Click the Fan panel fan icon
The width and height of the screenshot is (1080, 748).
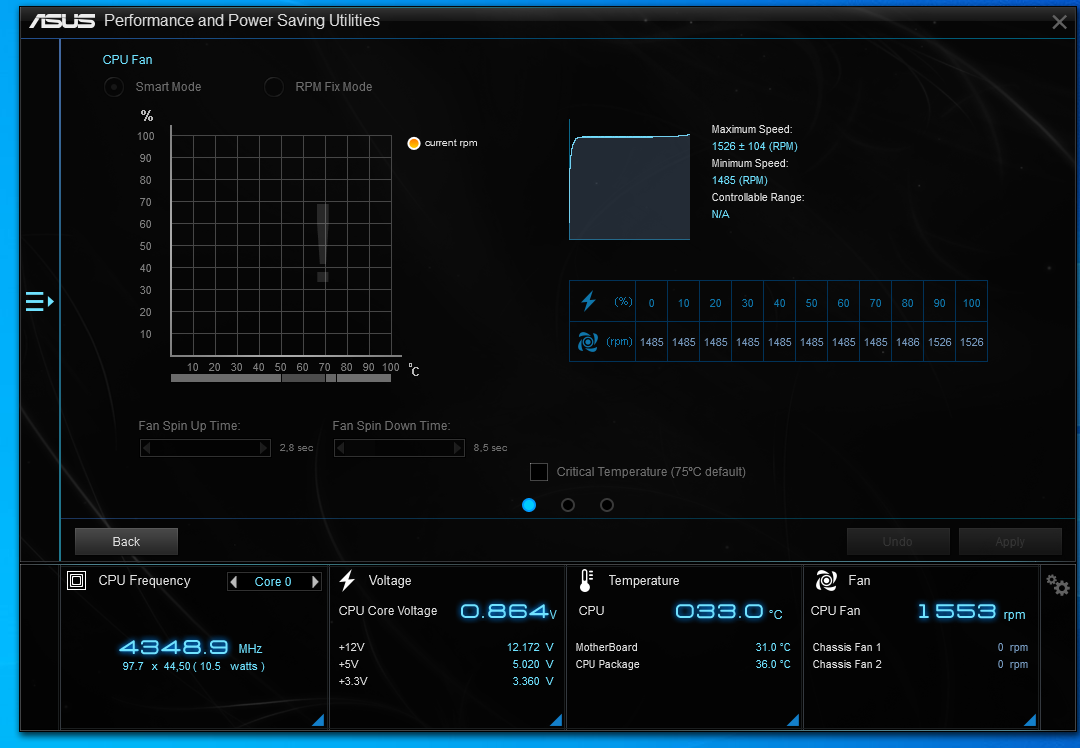[x=825, y=581]
